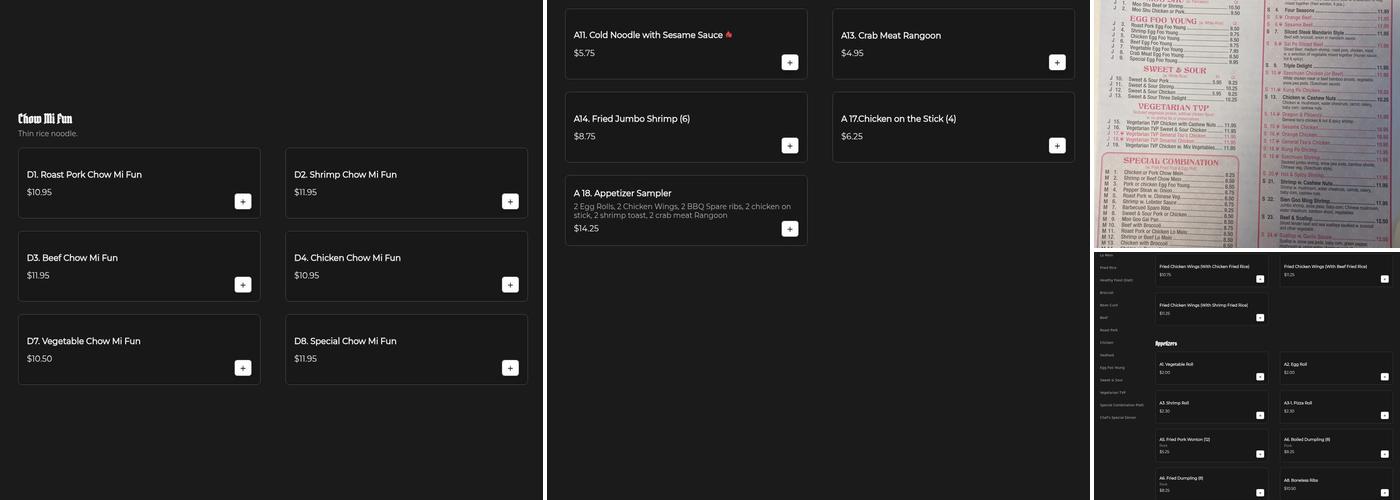Add D2. Shrimp Chow Mi Fun to cart
1400x500 pixels.
point(510,201)
